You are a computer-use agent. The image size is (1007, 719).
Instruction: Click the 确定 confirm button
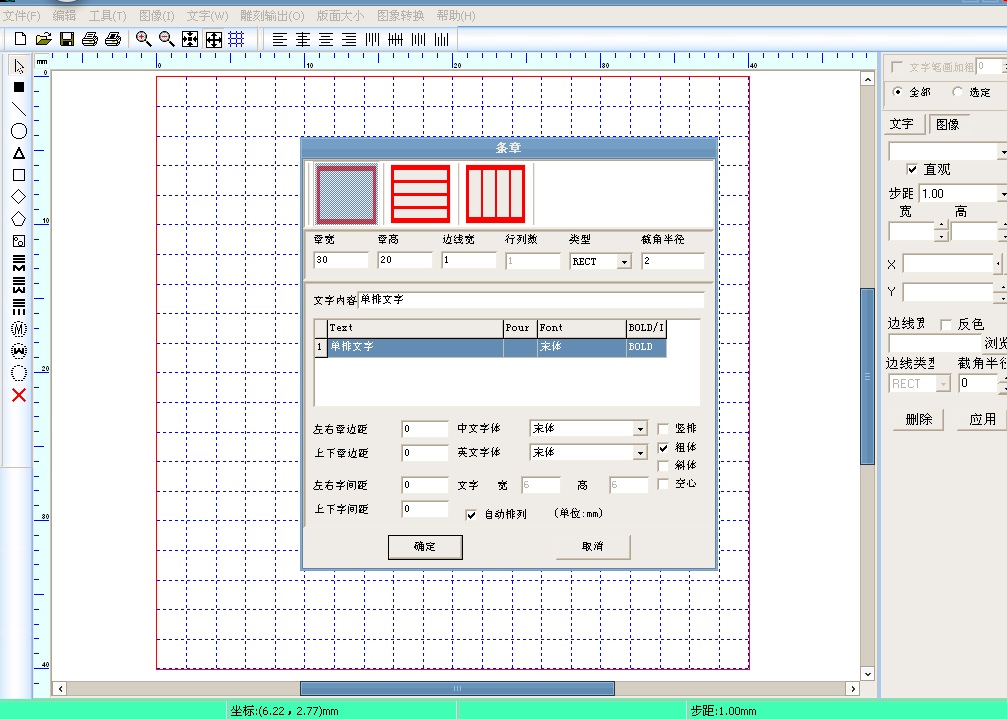425,547
